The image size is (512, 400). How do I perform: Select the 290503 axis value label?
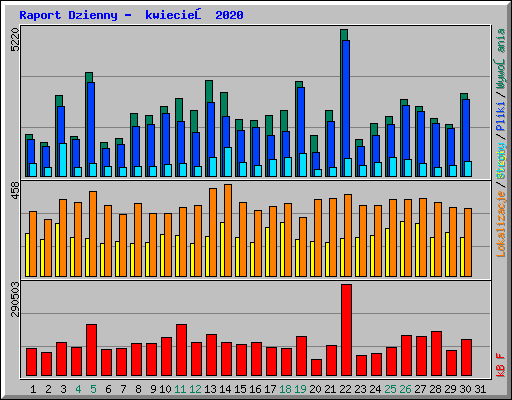(15, 299)
